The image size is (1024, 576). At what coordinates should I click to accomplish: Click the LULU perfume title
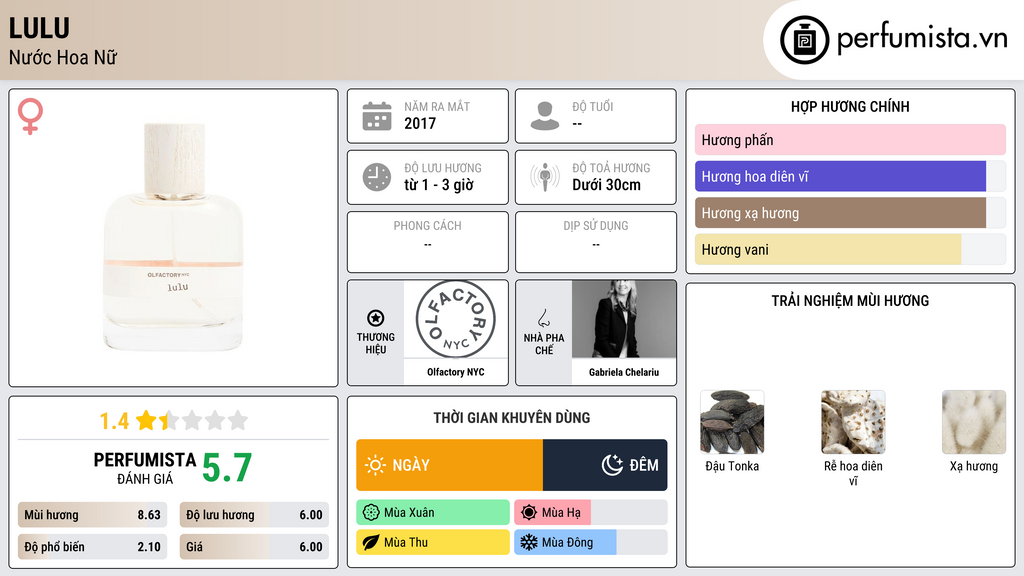point(39,29)
